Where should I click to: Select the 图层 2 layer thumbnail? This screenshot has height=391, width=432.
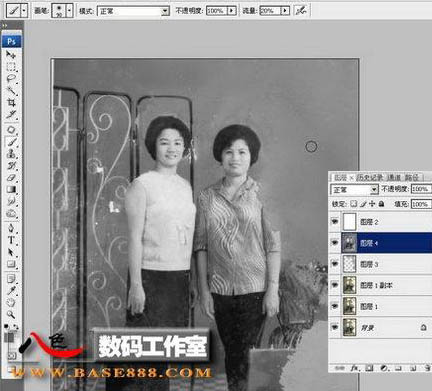(x=350, y=222)
